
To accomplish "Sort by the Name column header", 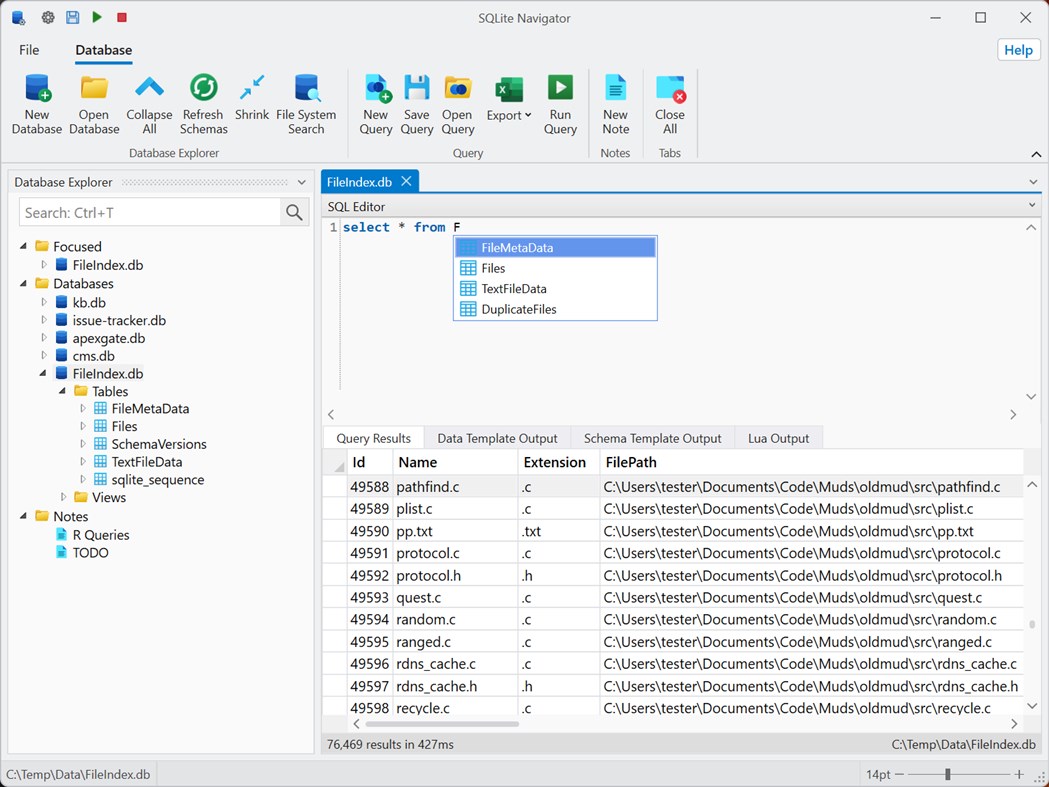I will point(455,462).
